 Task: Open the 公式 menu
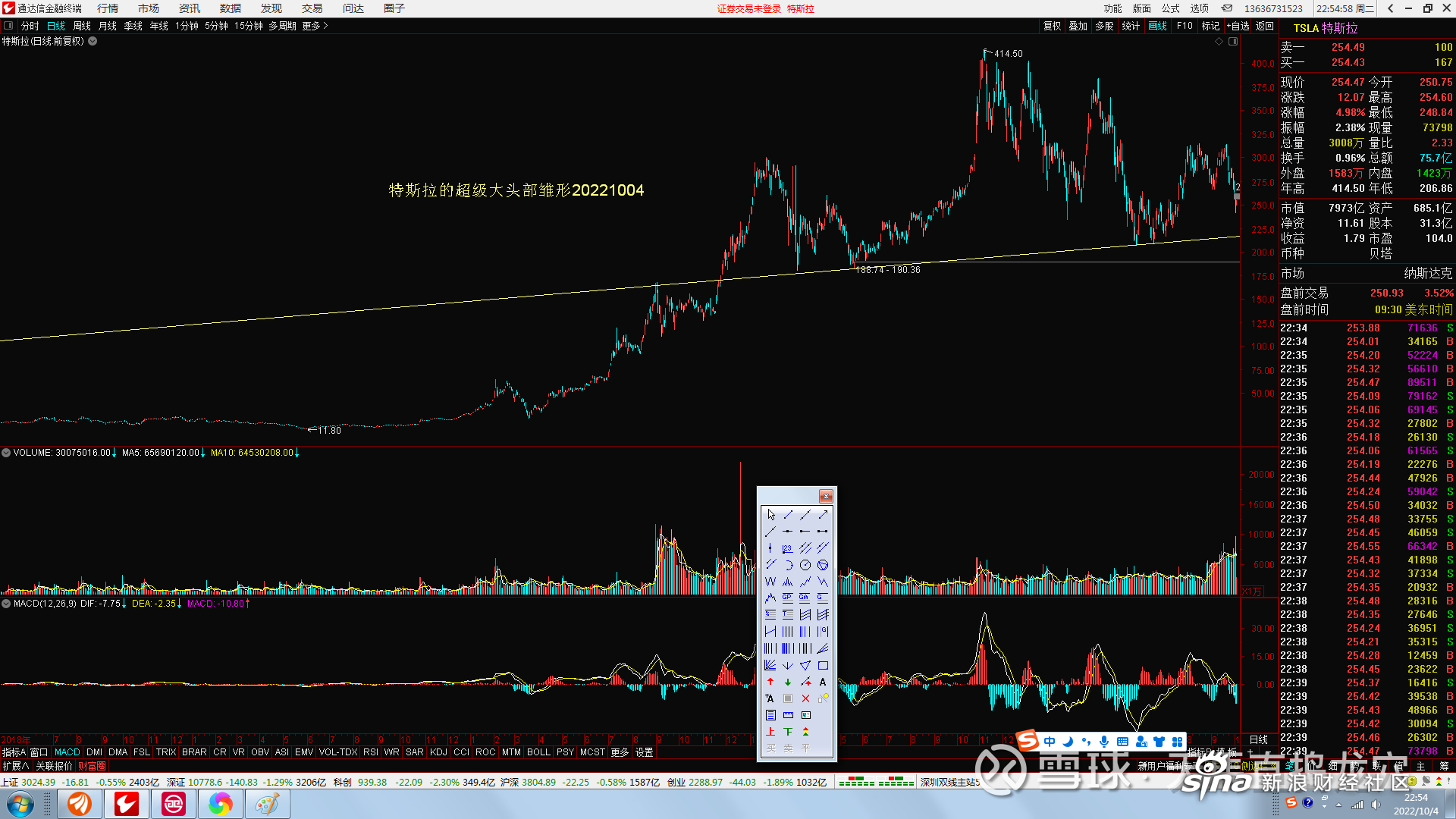[x=1171, y=8]
